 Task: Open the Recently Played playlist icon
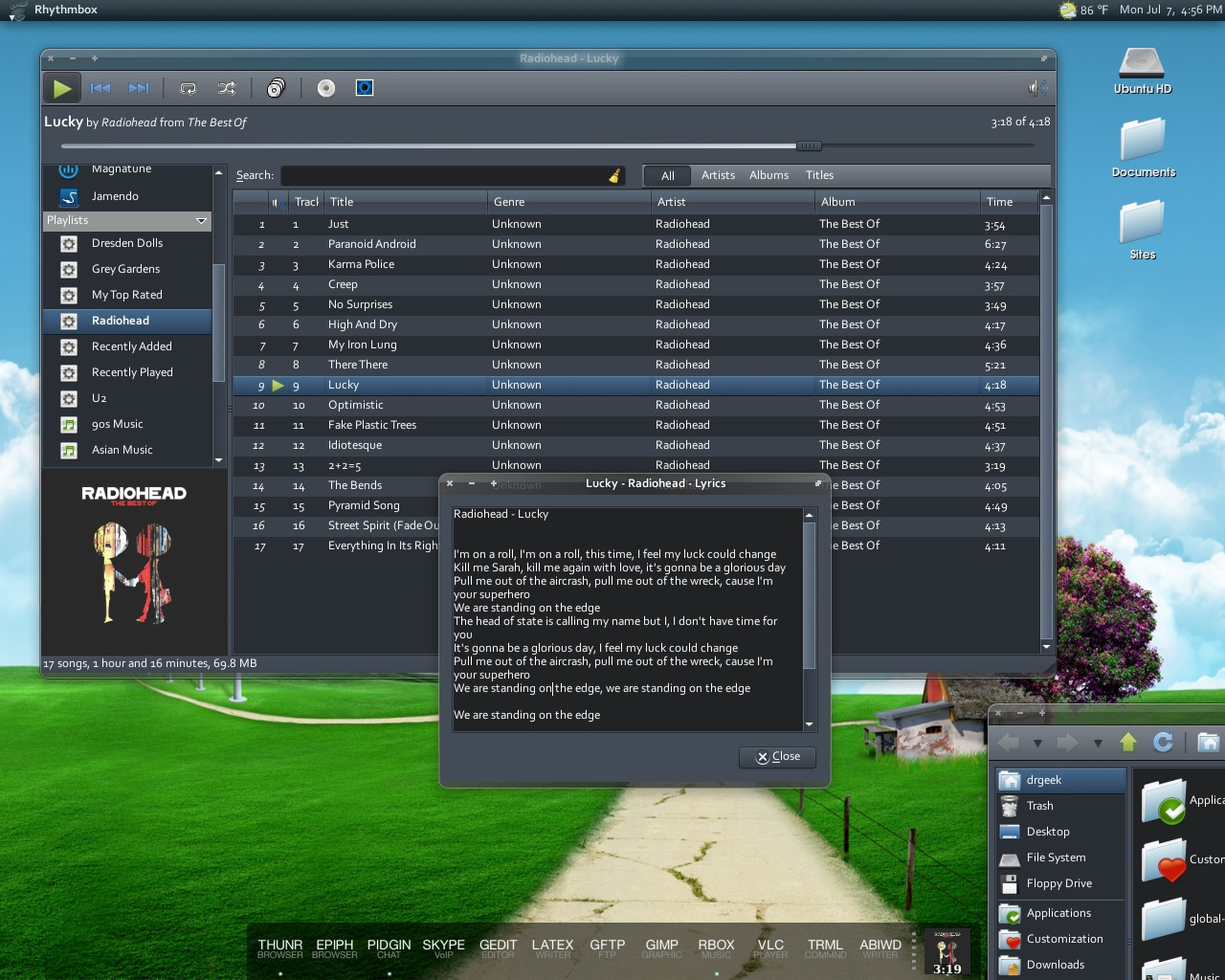69,372
